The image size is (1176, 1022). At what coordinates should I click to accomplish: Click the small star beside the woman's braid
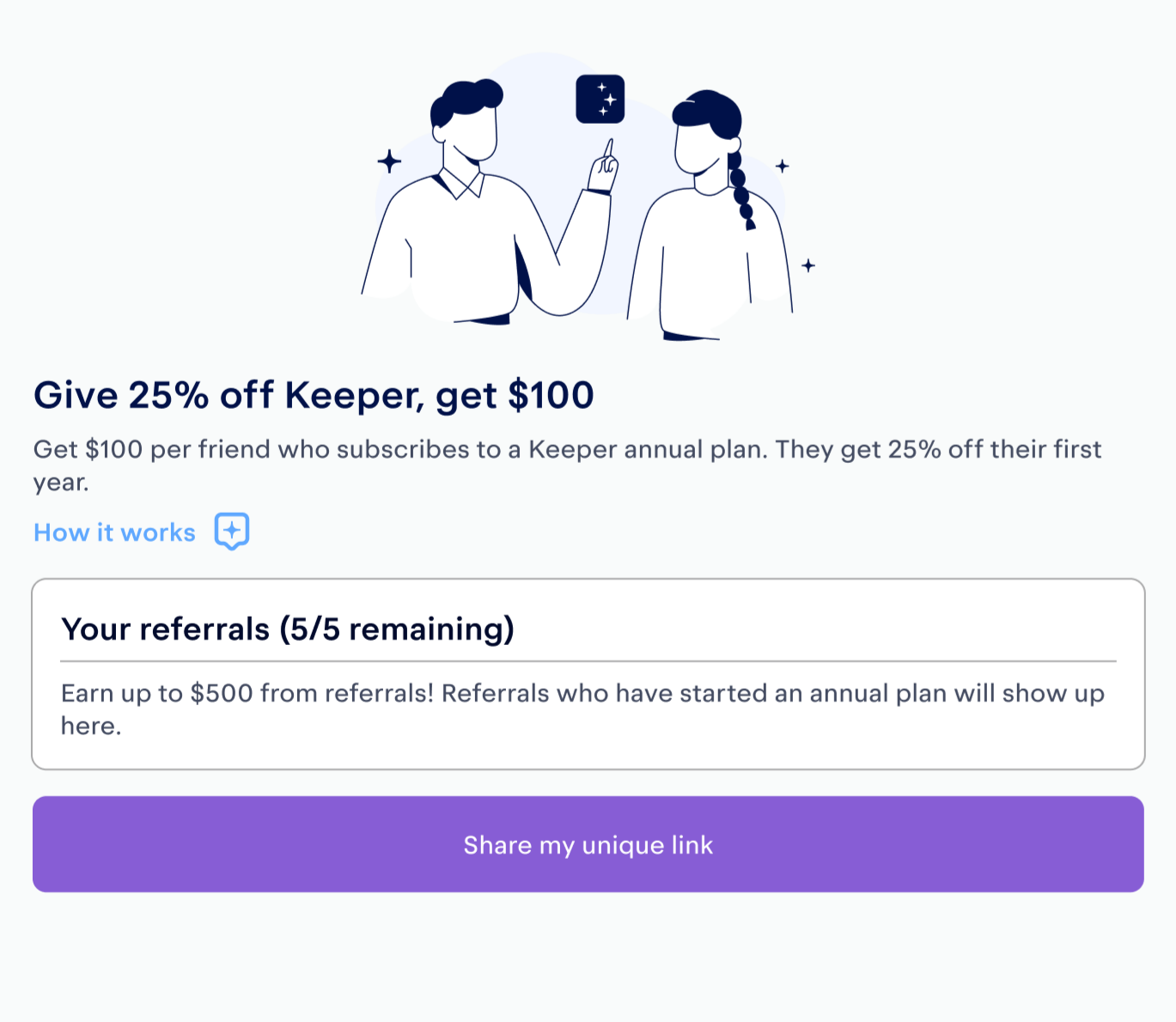pos(782,166)
